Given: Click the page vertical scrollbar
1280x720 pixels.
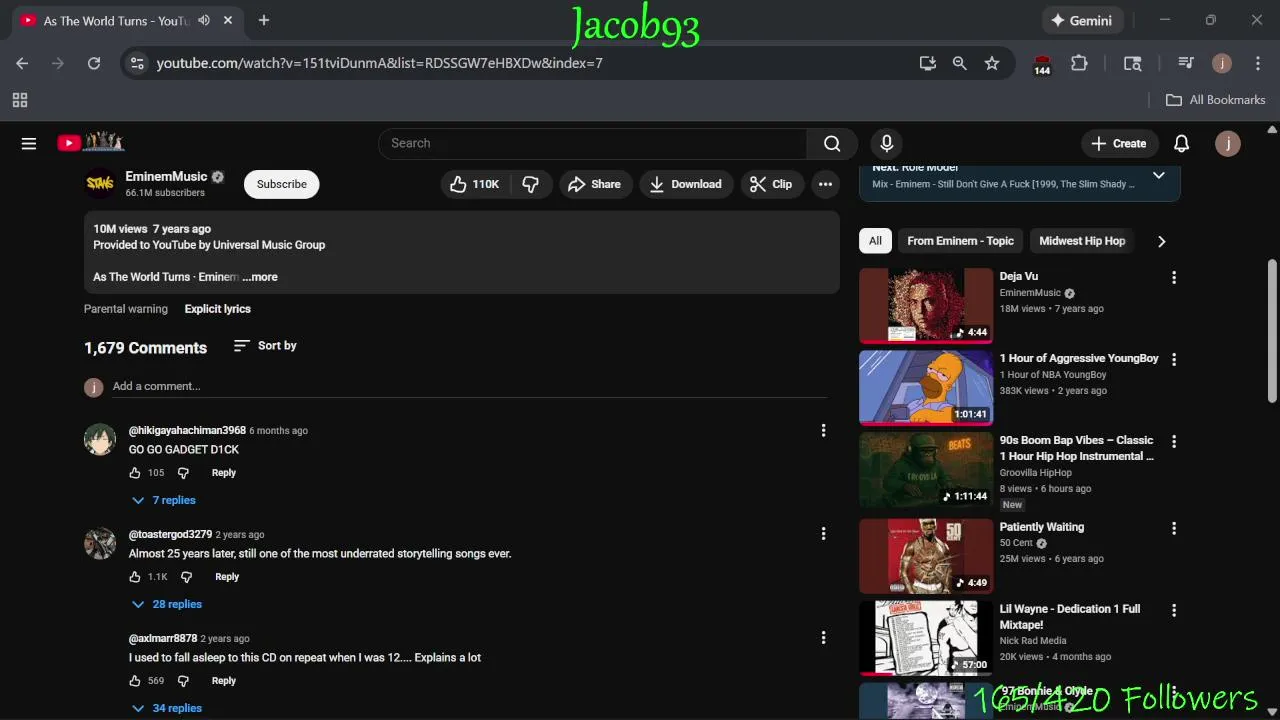Looking at the screenshot, I should pos(1272,330).
